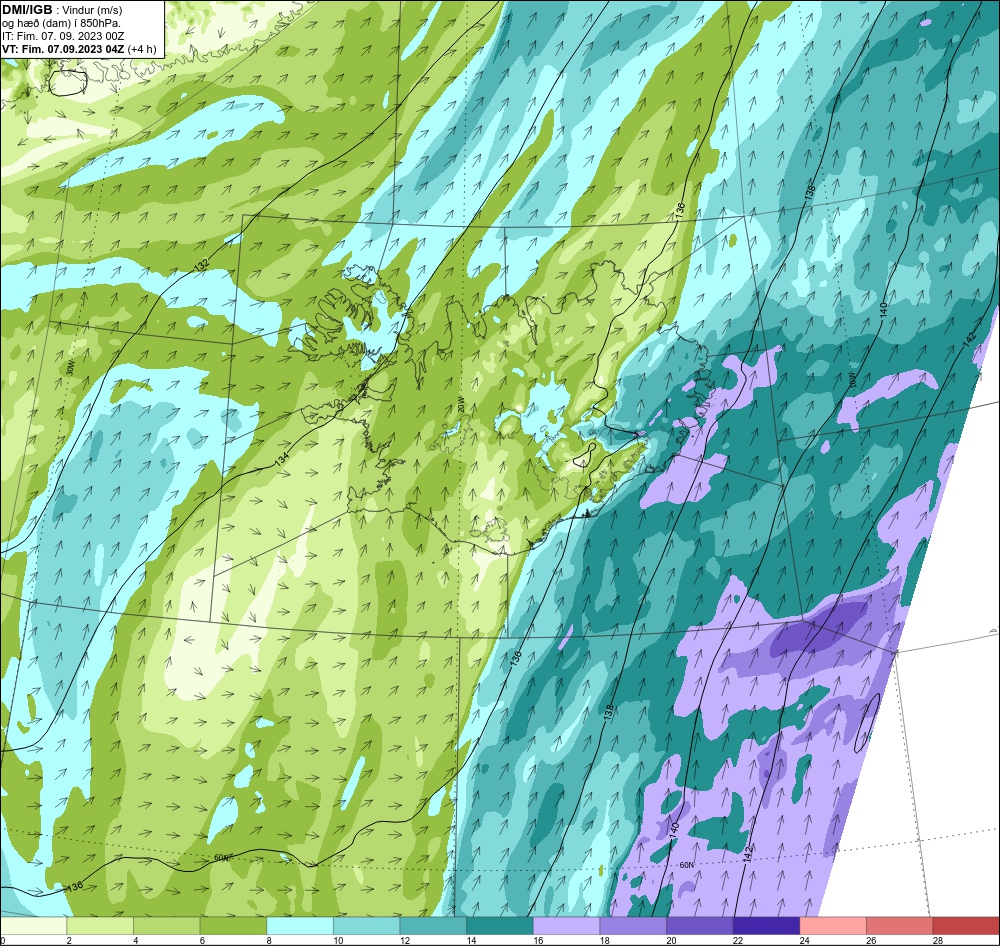Select the 26–28 m/s salmon legend swatch
The width and height of the screenshot is (1000, 946).
click(900, 925)
